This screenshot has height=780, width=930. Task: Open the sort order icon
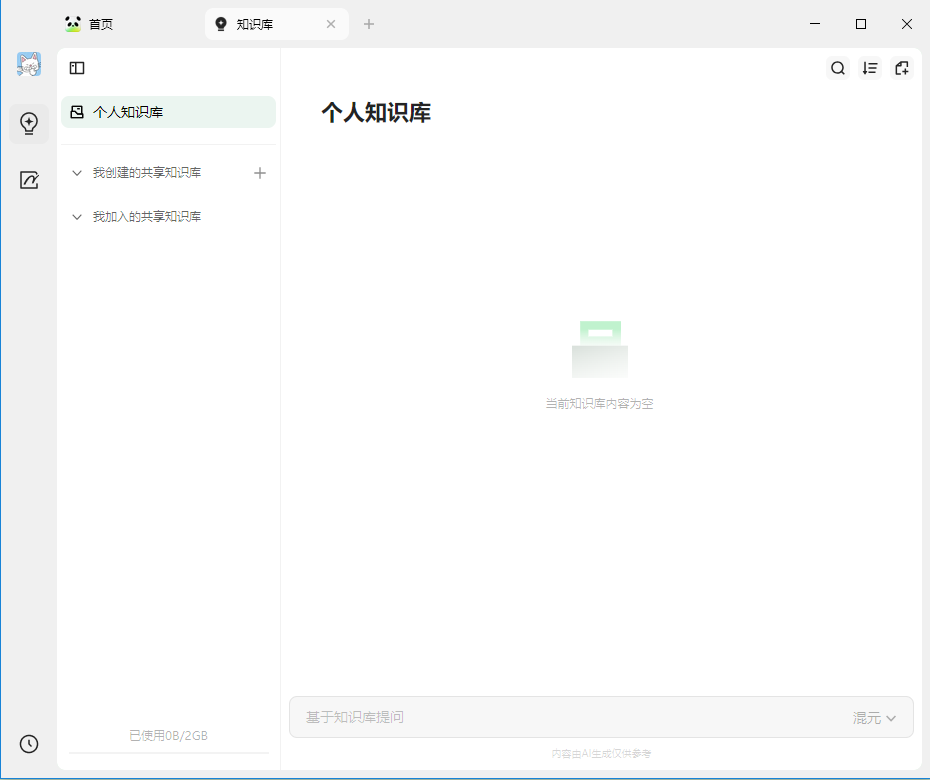tap(870, 68)
